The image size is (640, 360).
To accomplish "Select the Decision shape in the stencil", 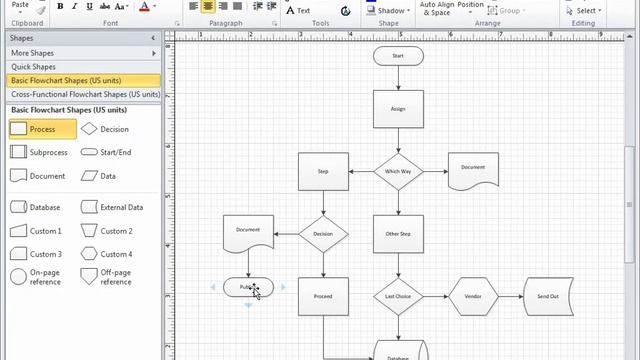I will click(105, 129).
